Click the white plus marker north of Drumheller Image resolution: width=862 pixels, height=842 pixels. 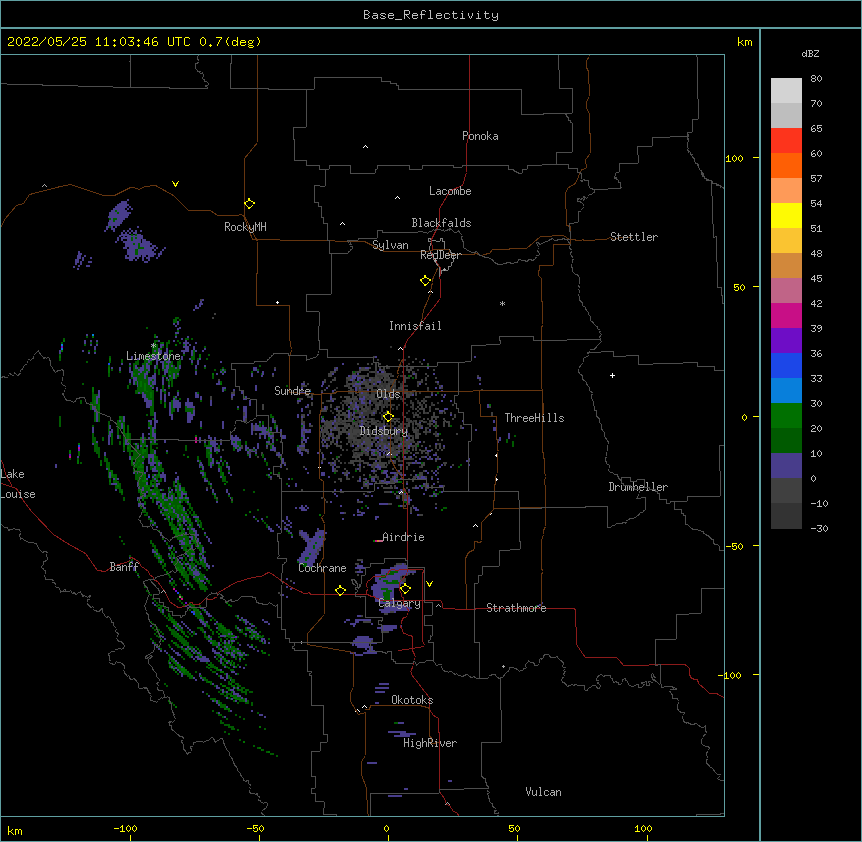point(612,375)
